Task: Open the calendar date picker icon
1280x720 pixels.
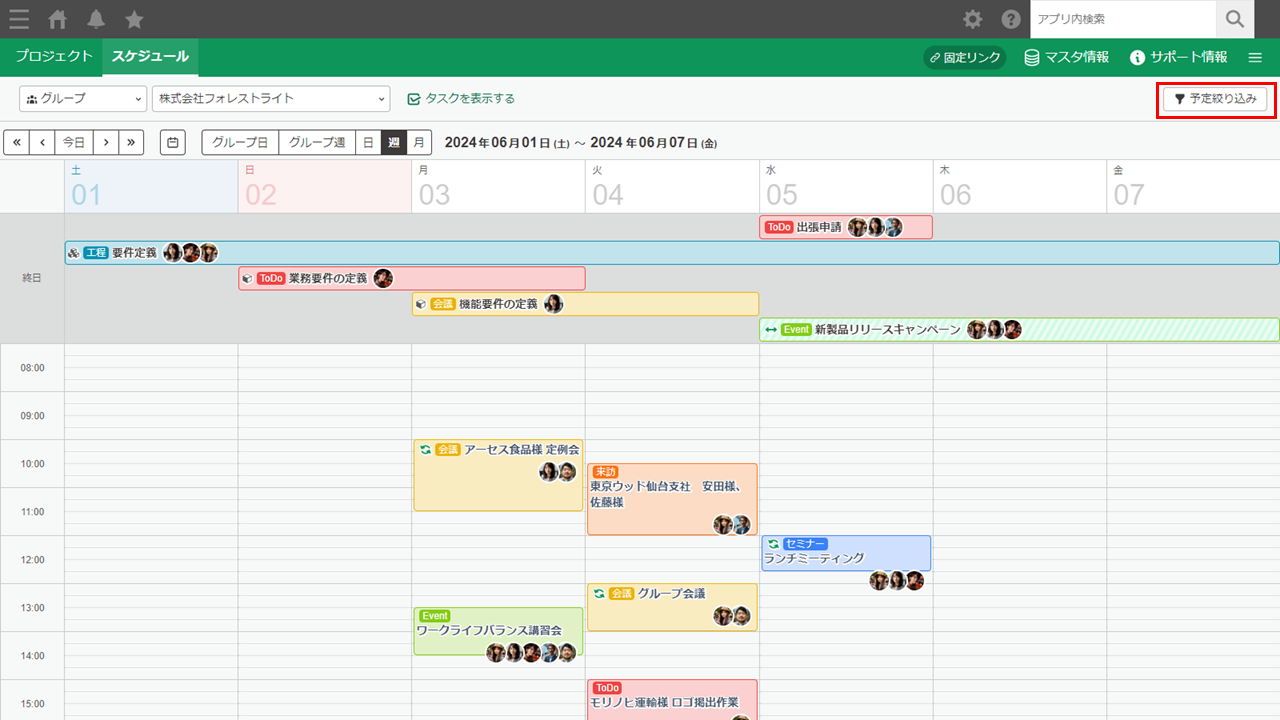Action: click(173, 143)
